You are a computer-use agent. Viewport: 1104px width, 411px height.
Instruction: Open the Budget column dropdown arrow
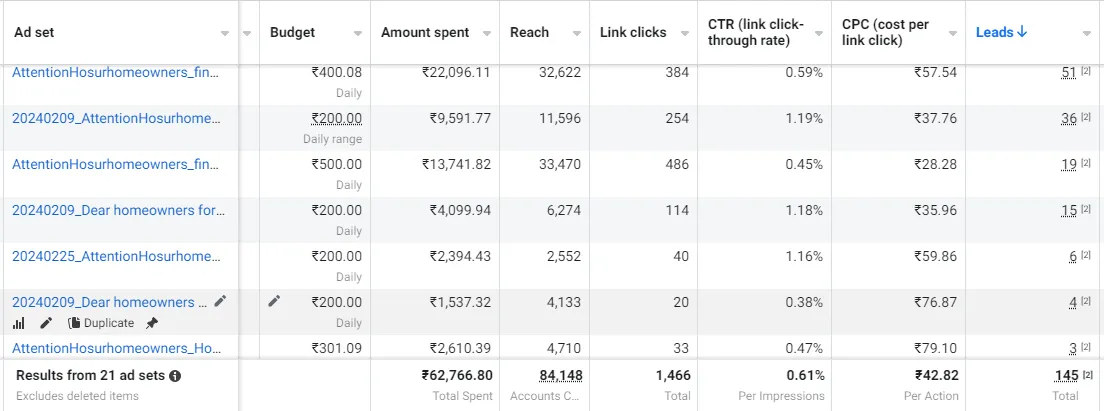(357, 33)
